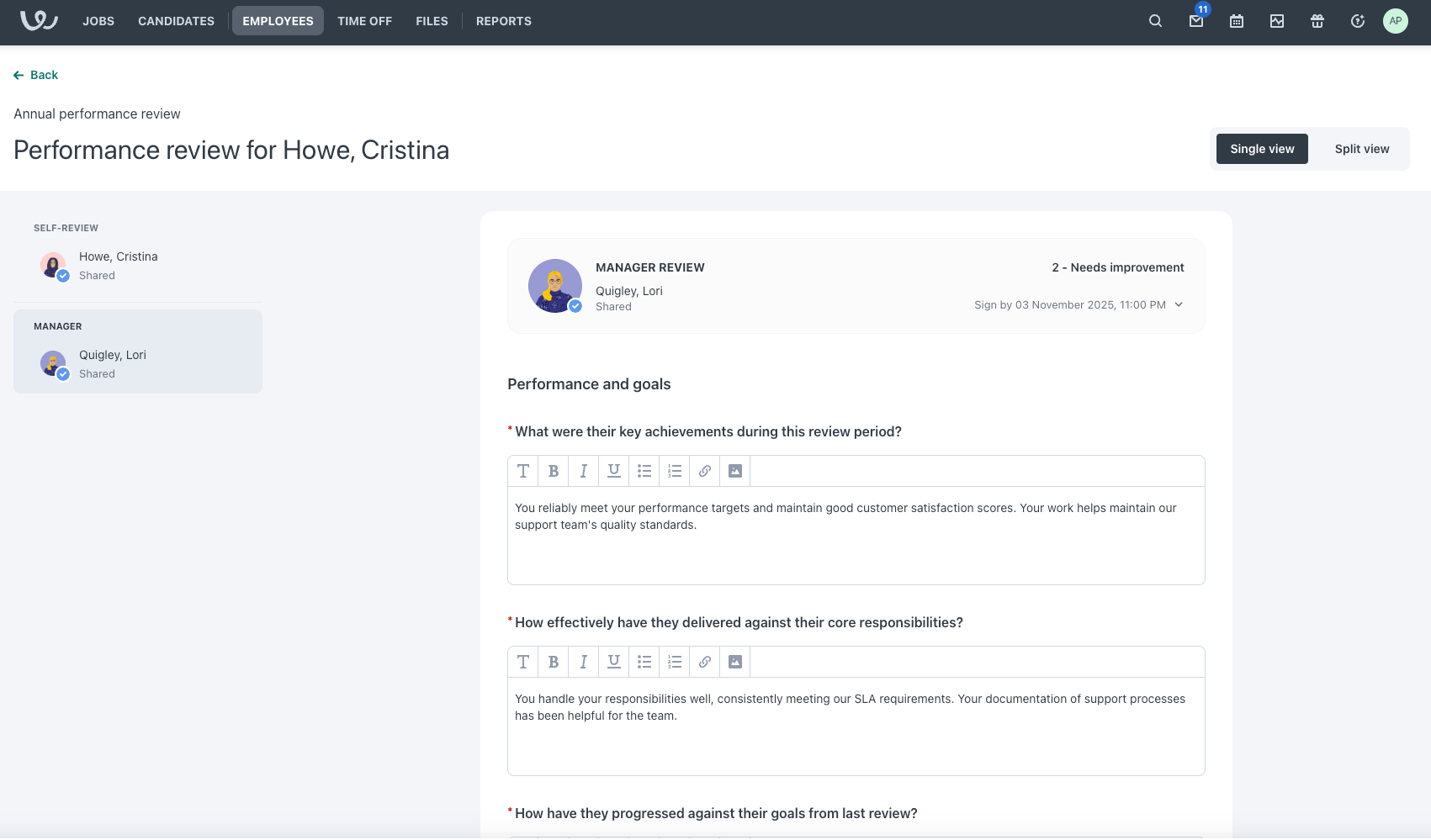Open the search icon in top bar
1431x840 pixels.
tap(1155, 21)
